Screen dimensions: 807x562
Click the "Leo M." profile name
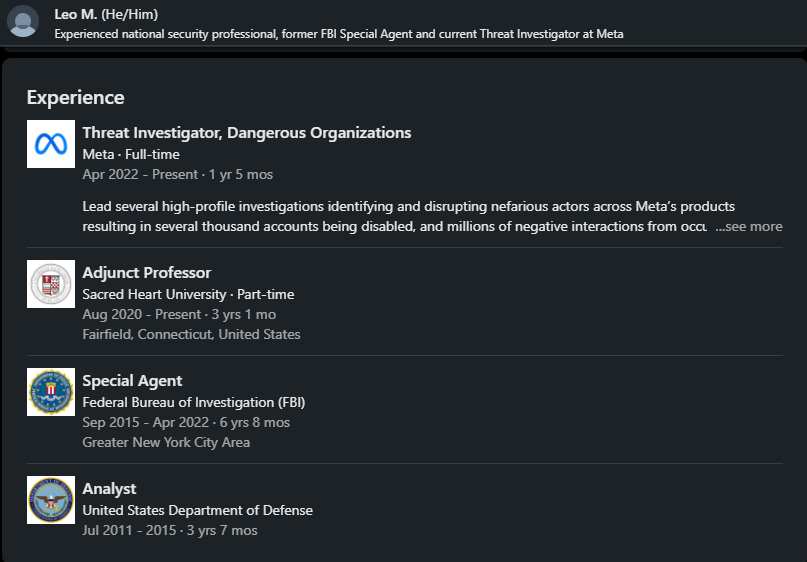click(x=76, y=14)
